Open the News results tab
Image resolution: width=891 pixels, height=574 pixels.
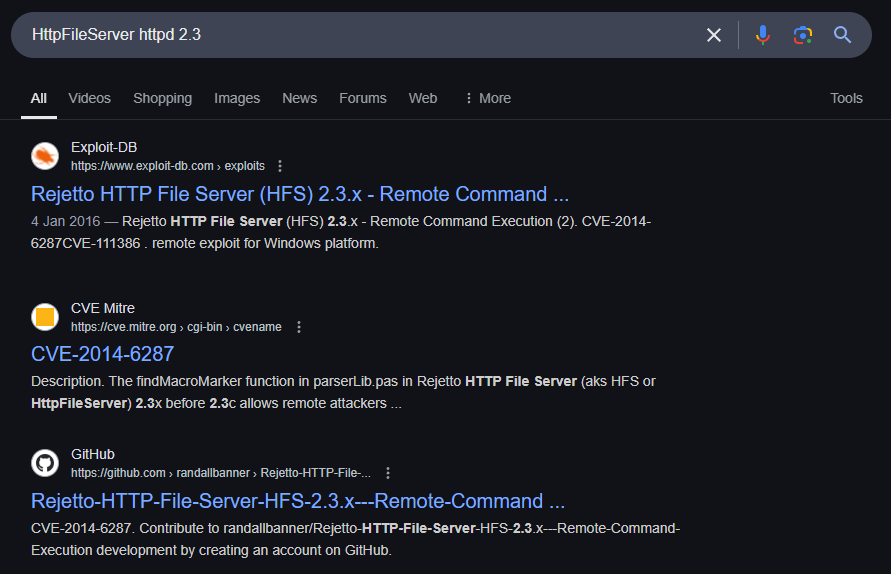point(299,98)
